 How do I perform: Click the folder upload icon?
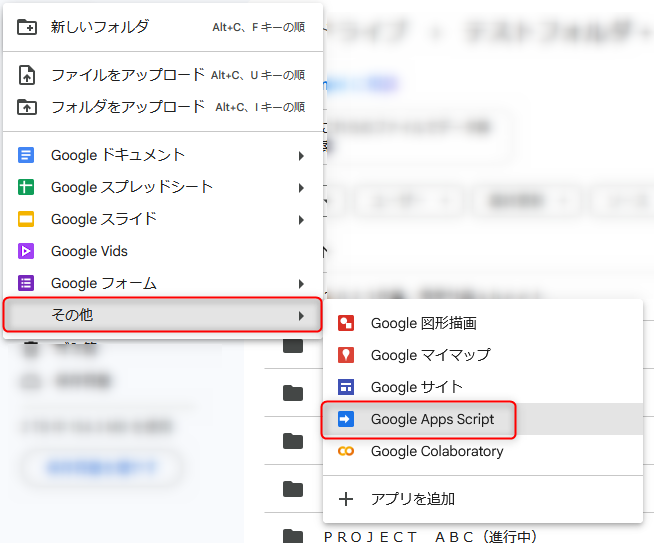[x=27, y=107]
